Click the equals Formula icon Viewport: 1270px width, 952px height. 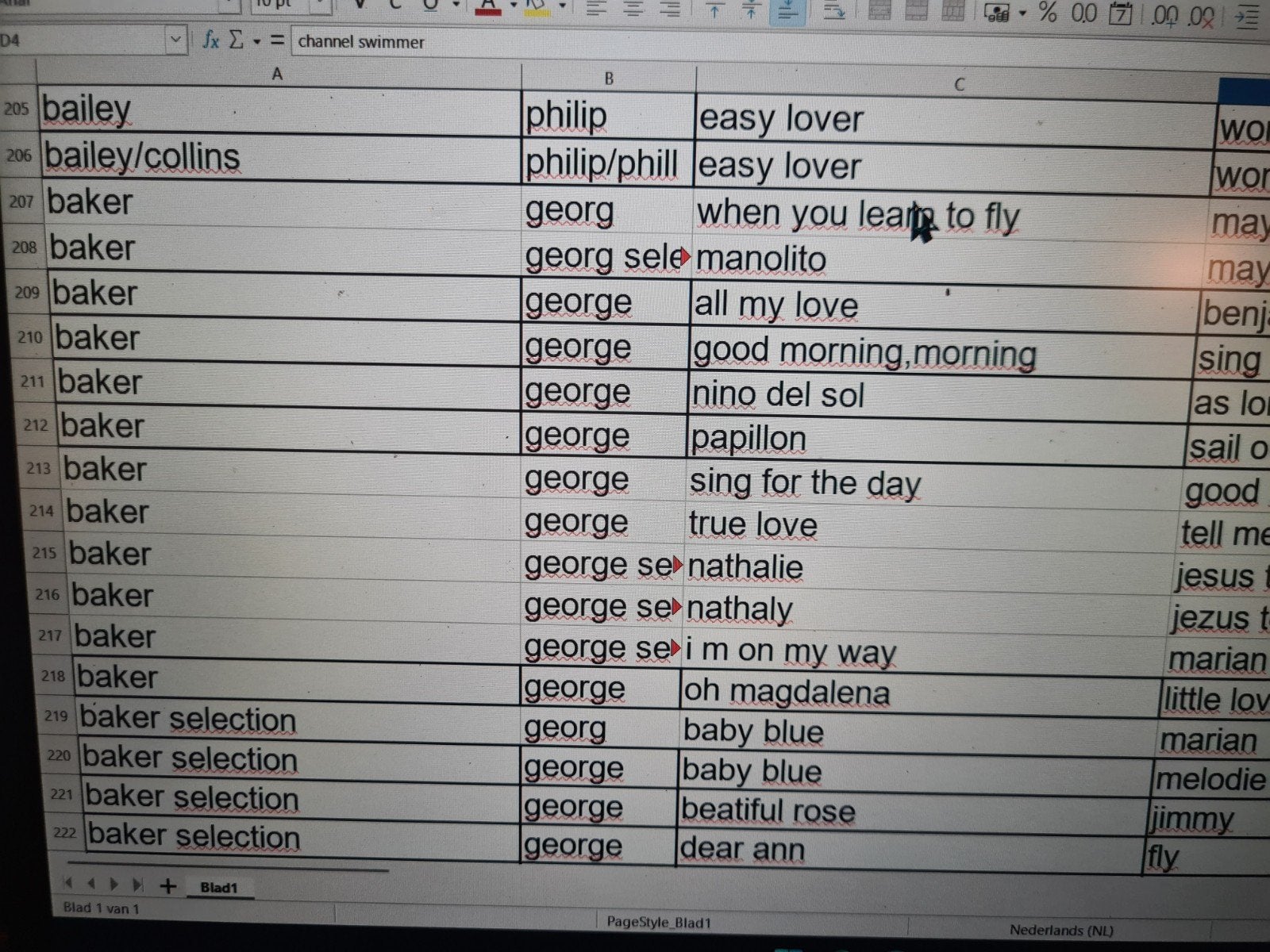point(276,40)
